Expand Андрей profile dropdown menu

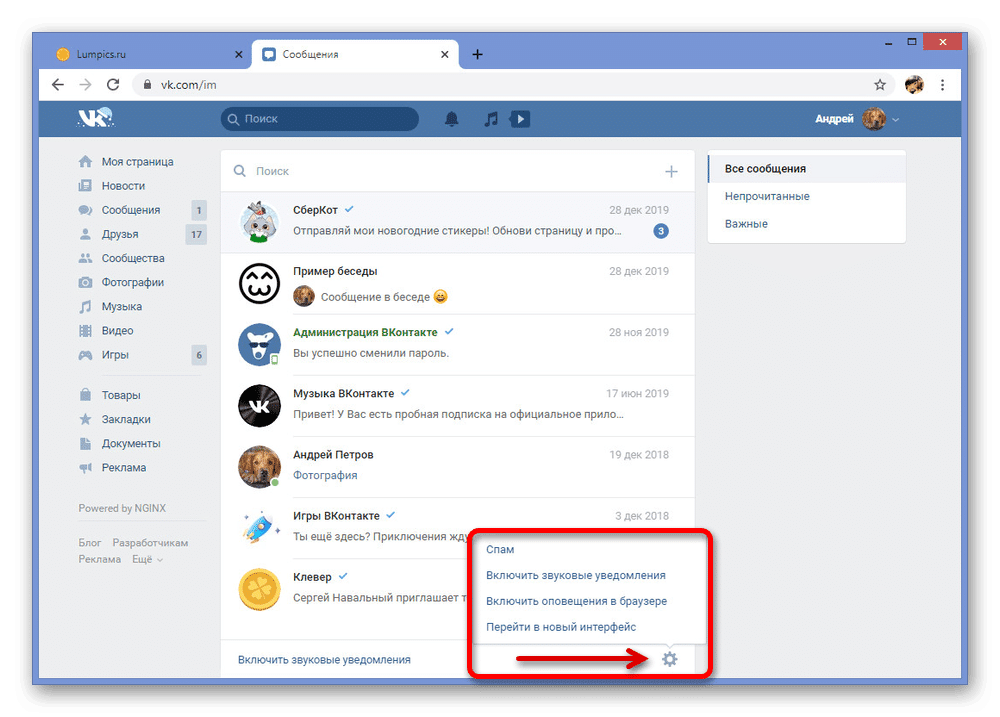point(896,120)
